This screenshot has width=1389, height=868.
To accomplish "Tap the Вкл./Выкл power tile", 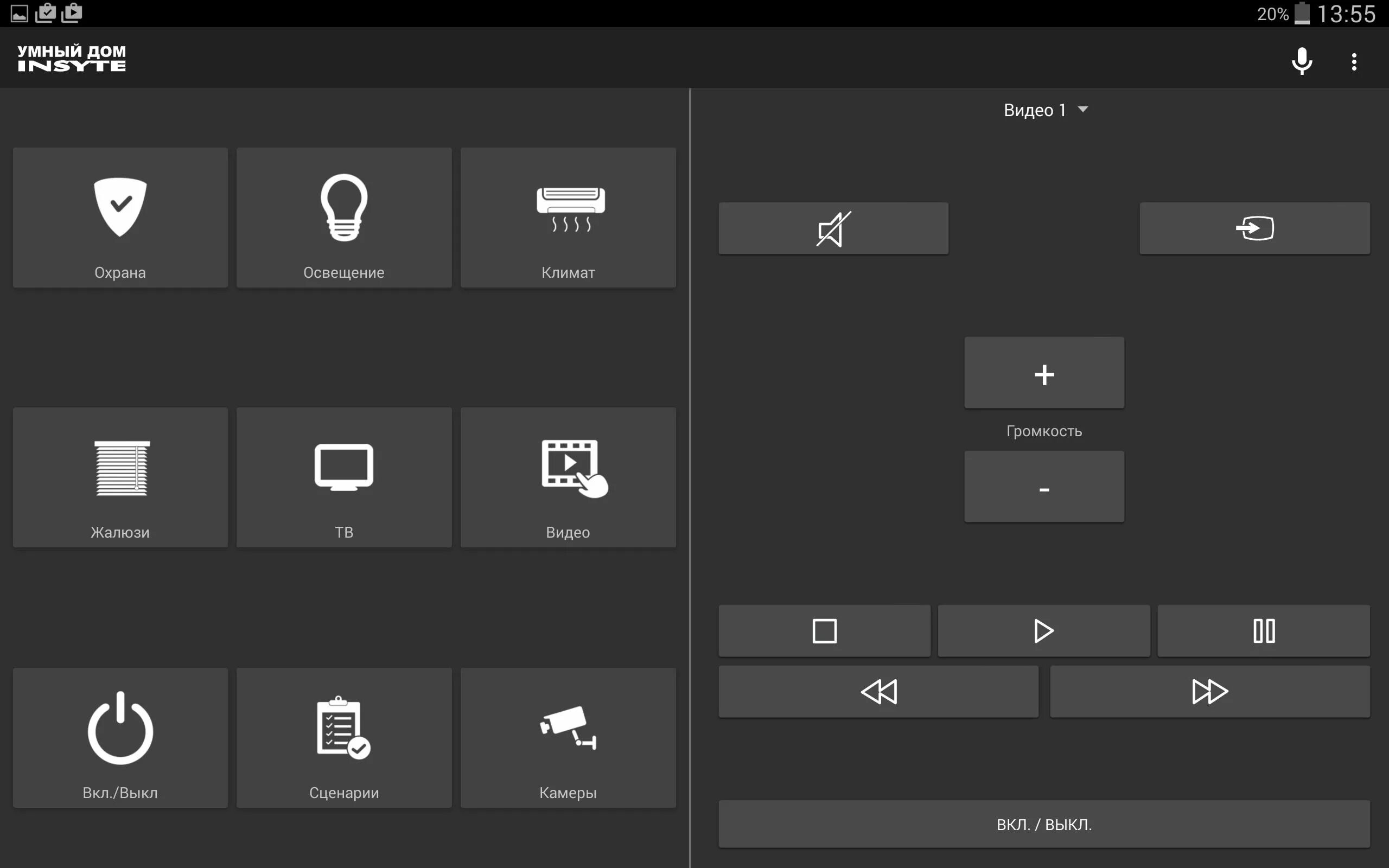I will coord(120,737).
